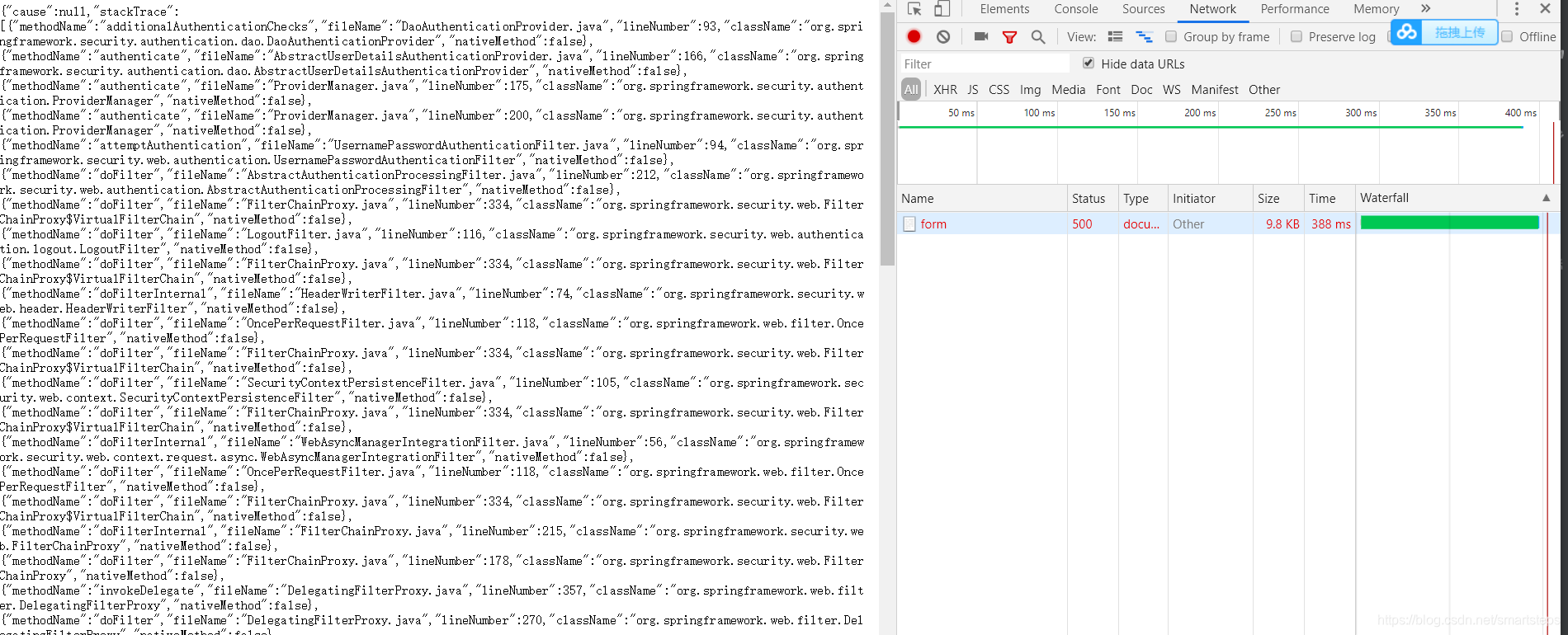
Task: Filter requests by Other
Action: pyautogui.click(x=1264, y=90)
